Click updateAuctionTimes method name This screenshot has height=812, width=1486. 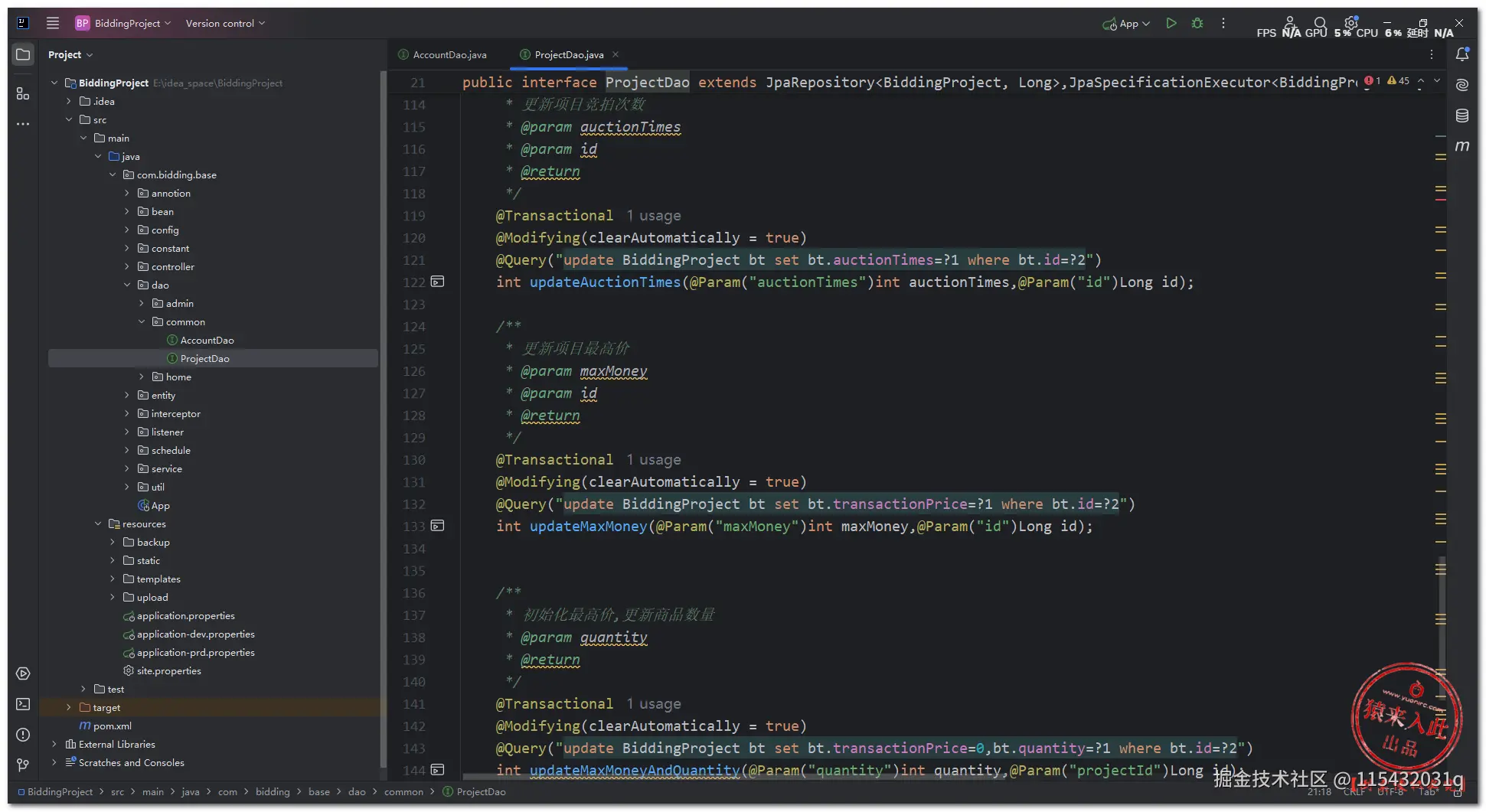point(605,282)
